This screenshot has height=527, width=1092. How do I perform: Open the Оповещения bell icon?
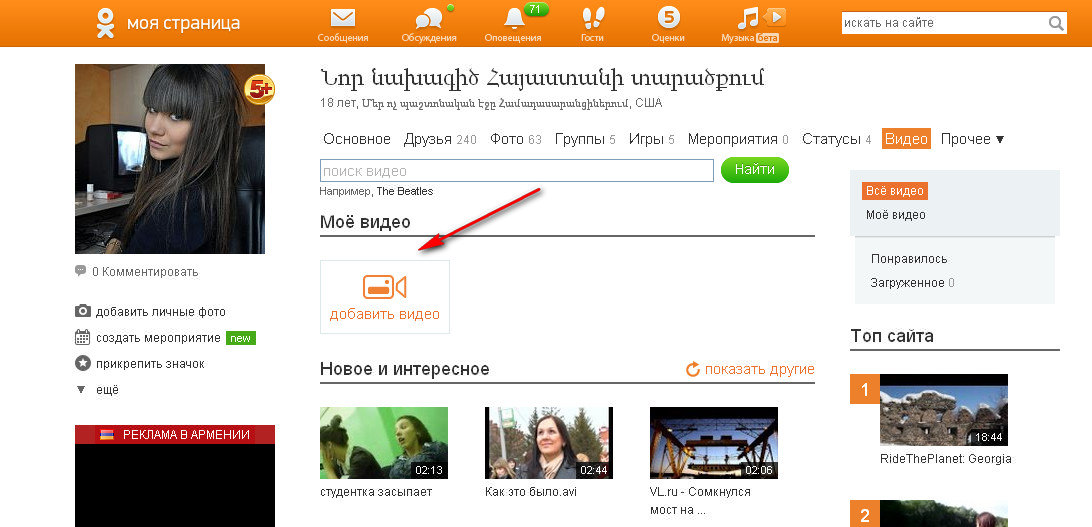click(514, 18)
